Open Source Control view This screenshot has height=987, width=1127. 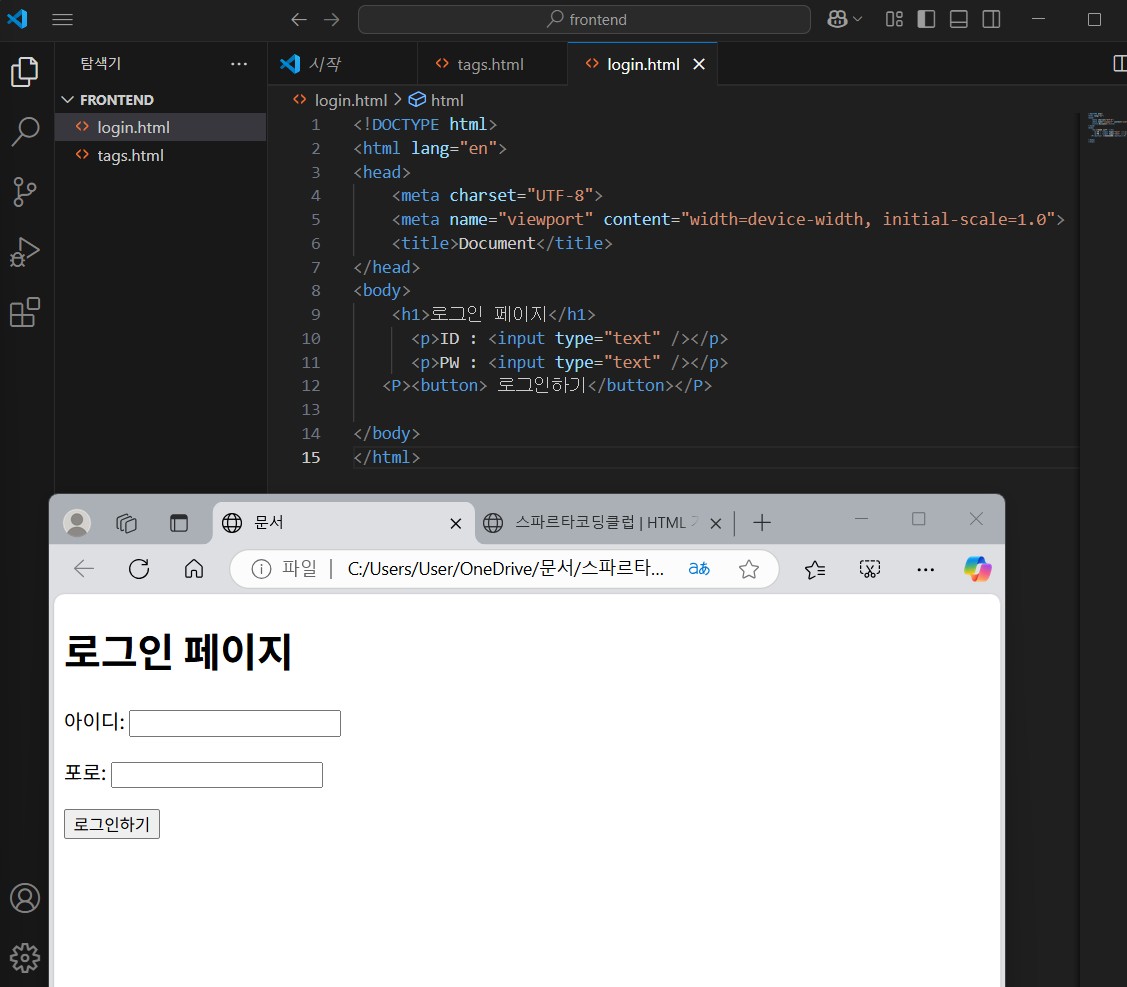(x=24, y=192)
